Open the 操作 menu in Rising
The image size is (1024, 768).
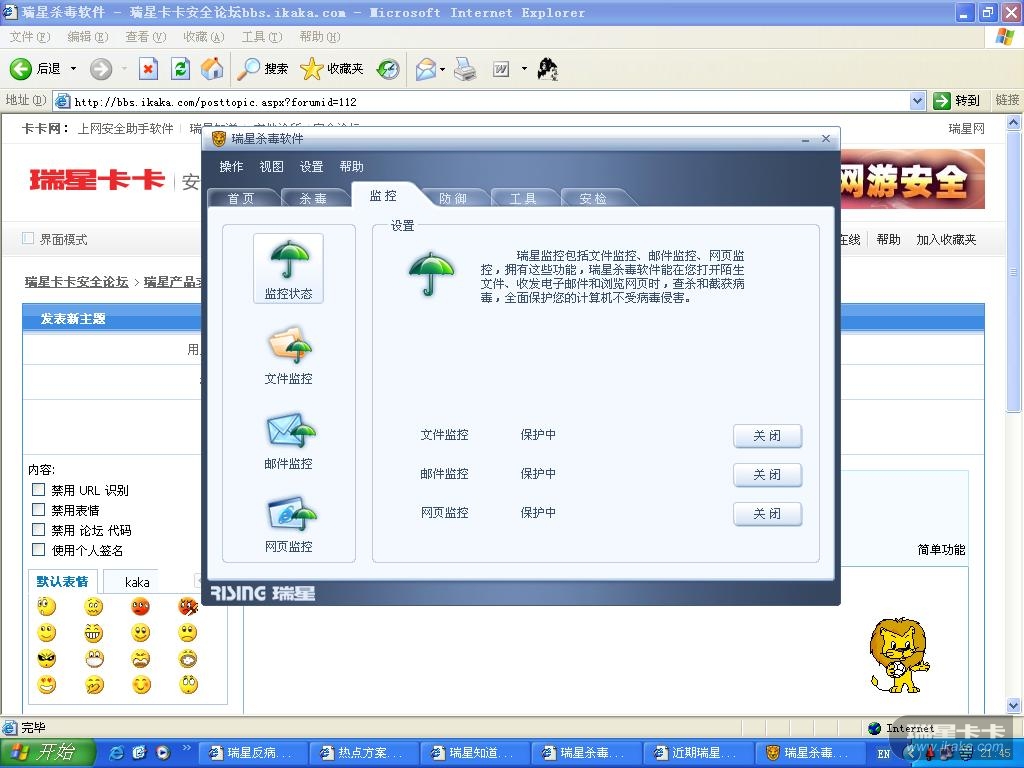(231, 167)
